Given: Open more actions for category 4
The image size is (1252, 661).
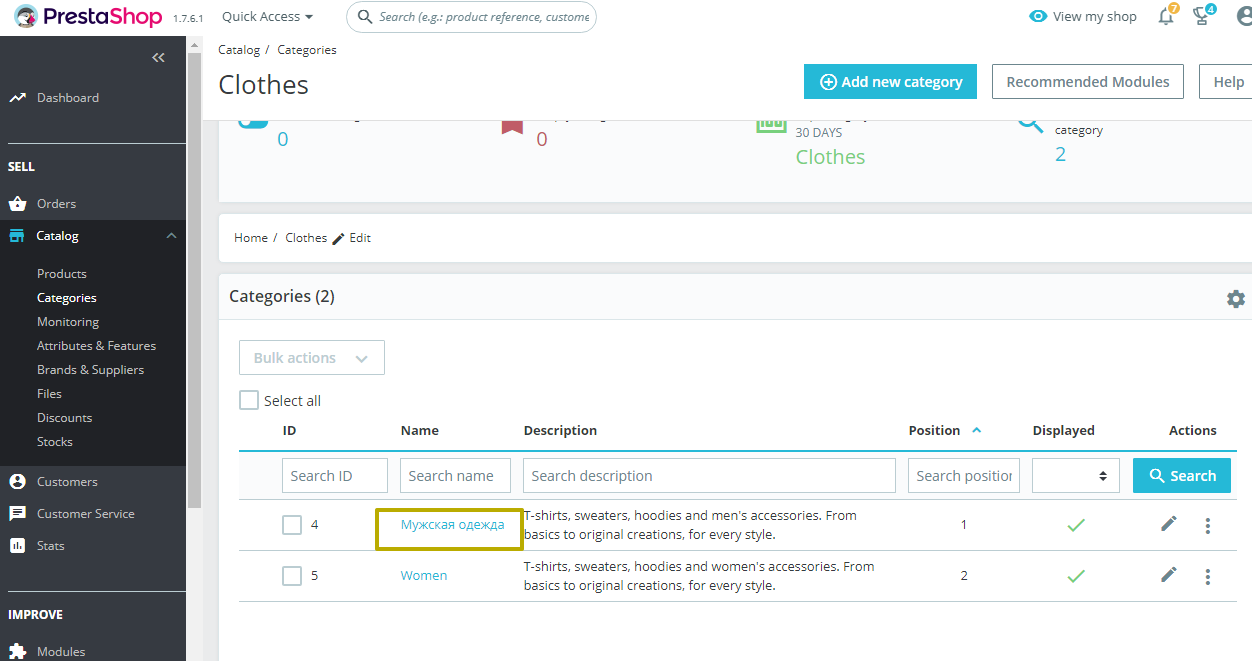Looking at the screenshot, I should click(1208, 525).
